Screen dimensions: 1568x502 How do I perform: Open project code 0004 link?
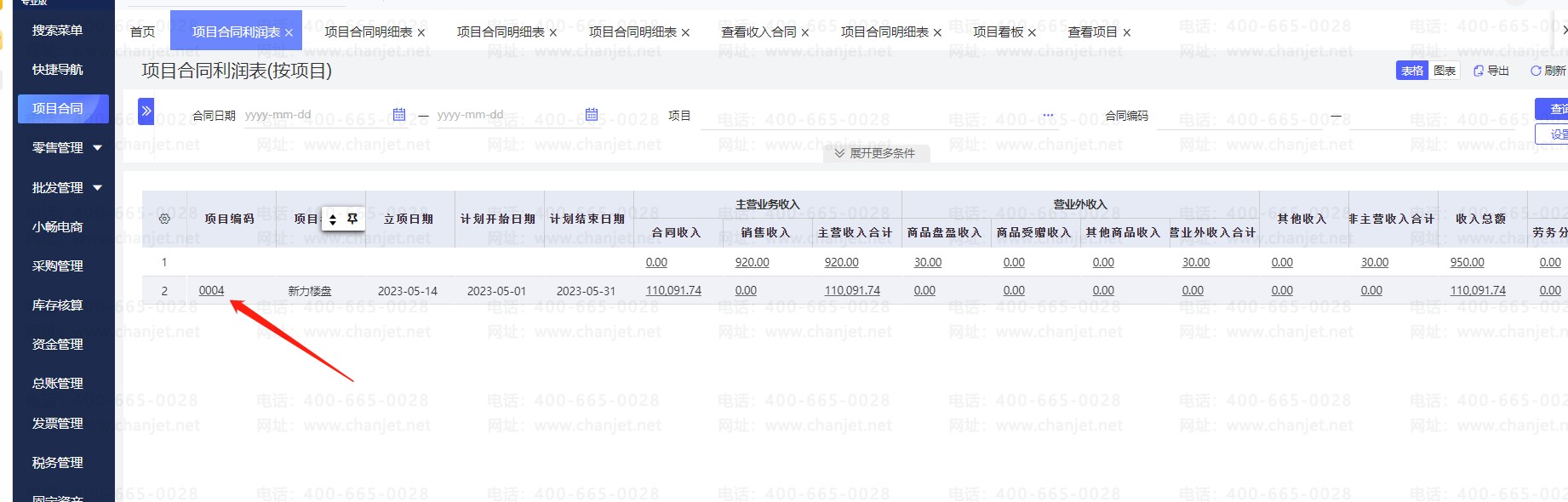(211, 290)
